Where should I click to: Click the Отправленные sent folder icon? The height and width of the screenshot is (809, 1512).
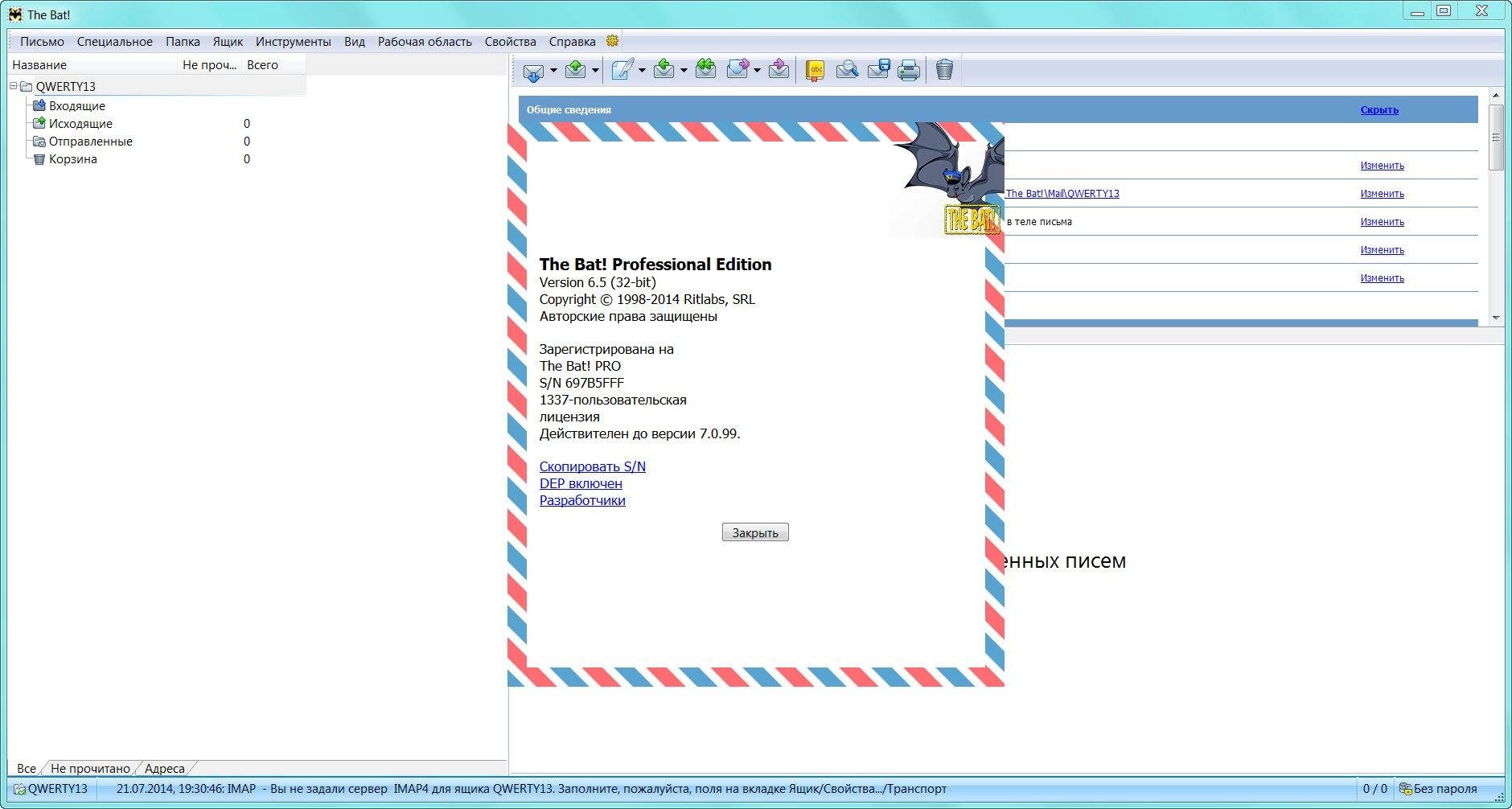click(39, 141)
